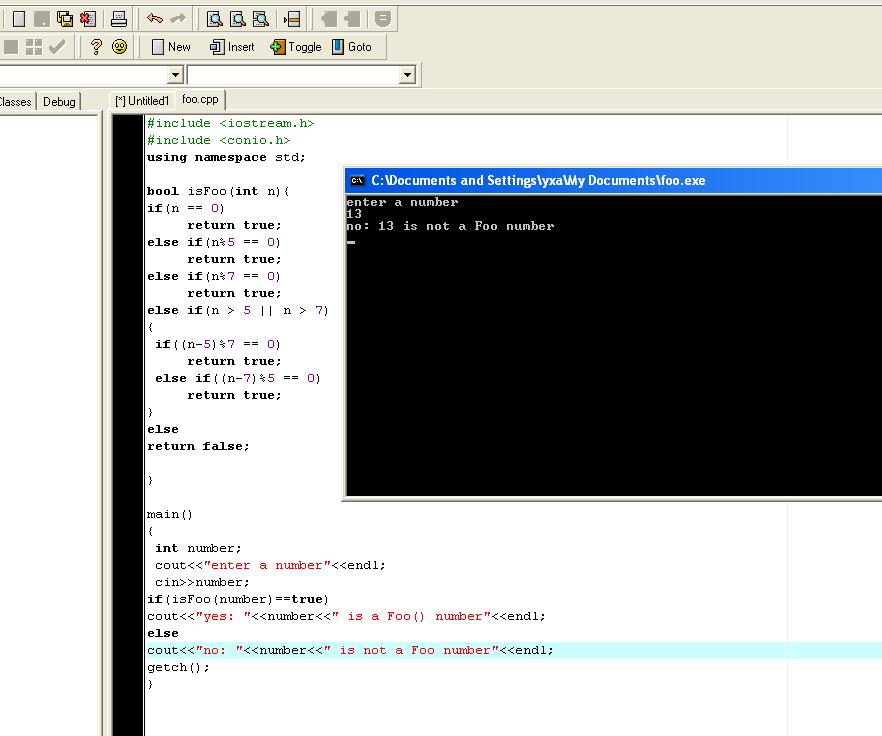Click the Save All toolbar icon
This screenshot has height=736, width=882.
point(65,19)
